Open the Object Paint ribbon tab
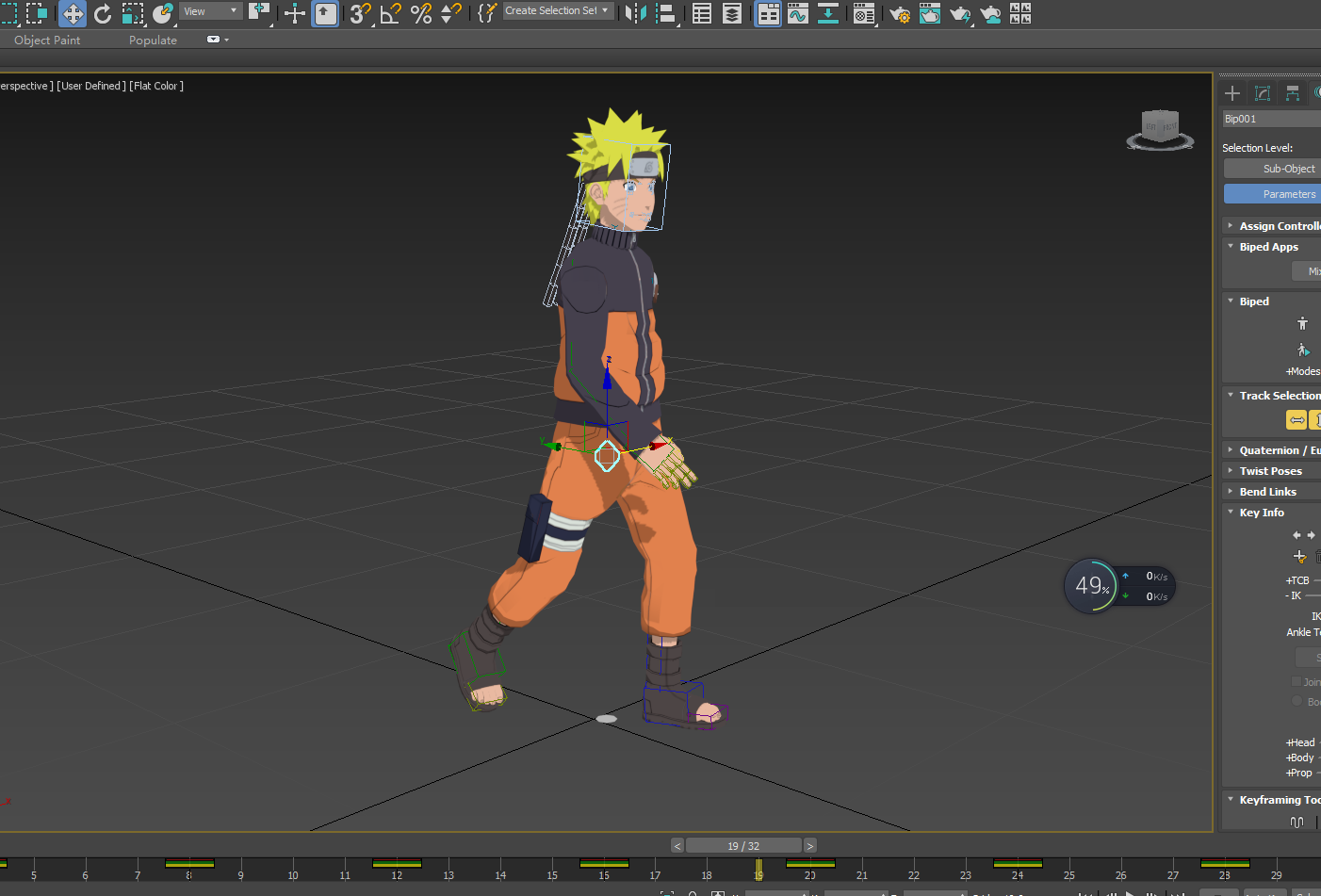 click(x=47, y=41)
